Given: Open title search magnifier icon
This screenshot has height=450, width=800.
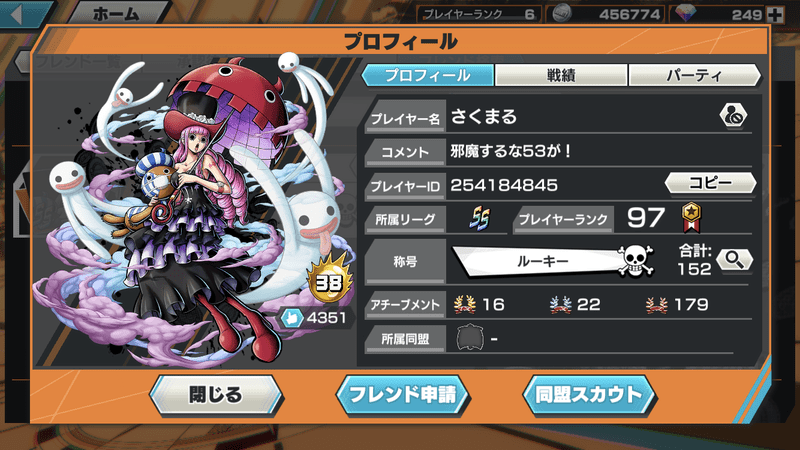Looking at the screenshot, I should pos(734,260).
